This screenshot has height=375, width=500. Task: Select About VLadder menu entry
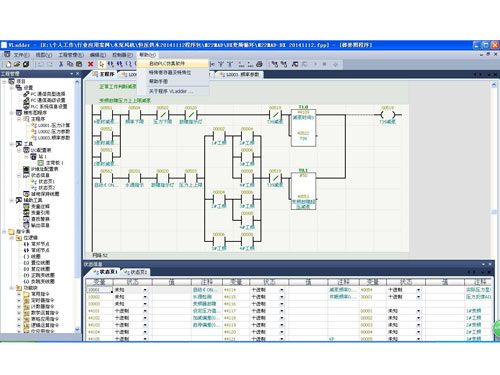171,91
